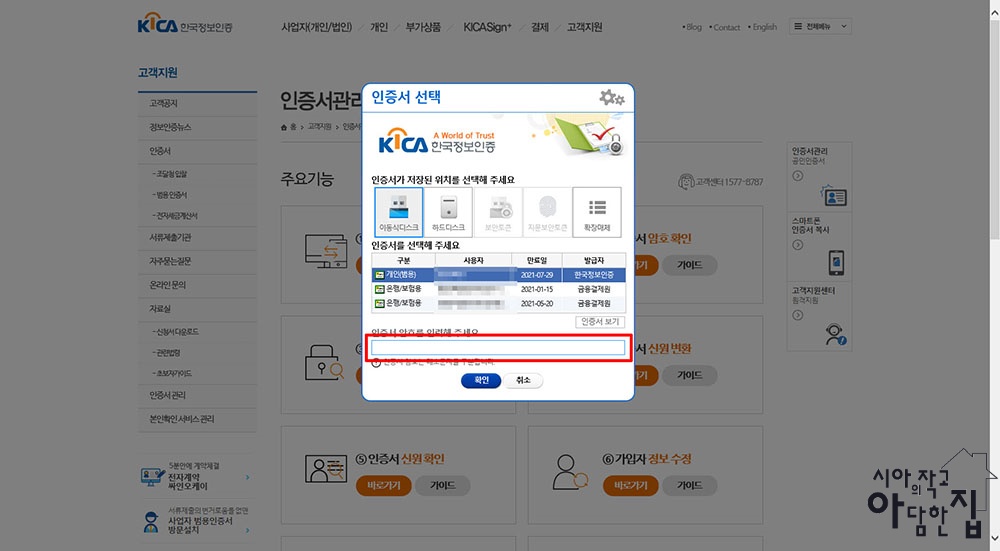1000x551 pixels.
Task: Open 고객지원 top menu
Action: [584, 27]
